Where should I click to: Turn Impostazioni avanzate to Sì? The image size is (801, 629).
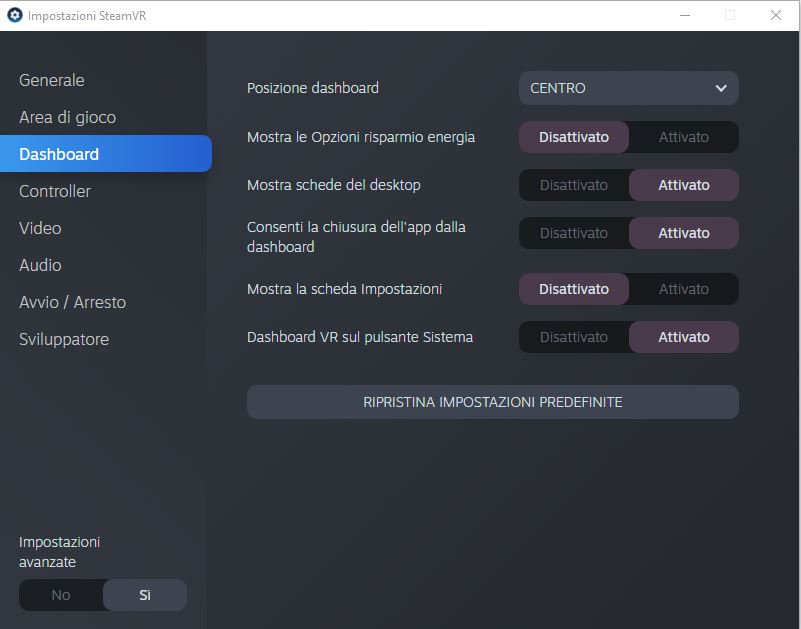pyautogui.click(x=145, y=595)
